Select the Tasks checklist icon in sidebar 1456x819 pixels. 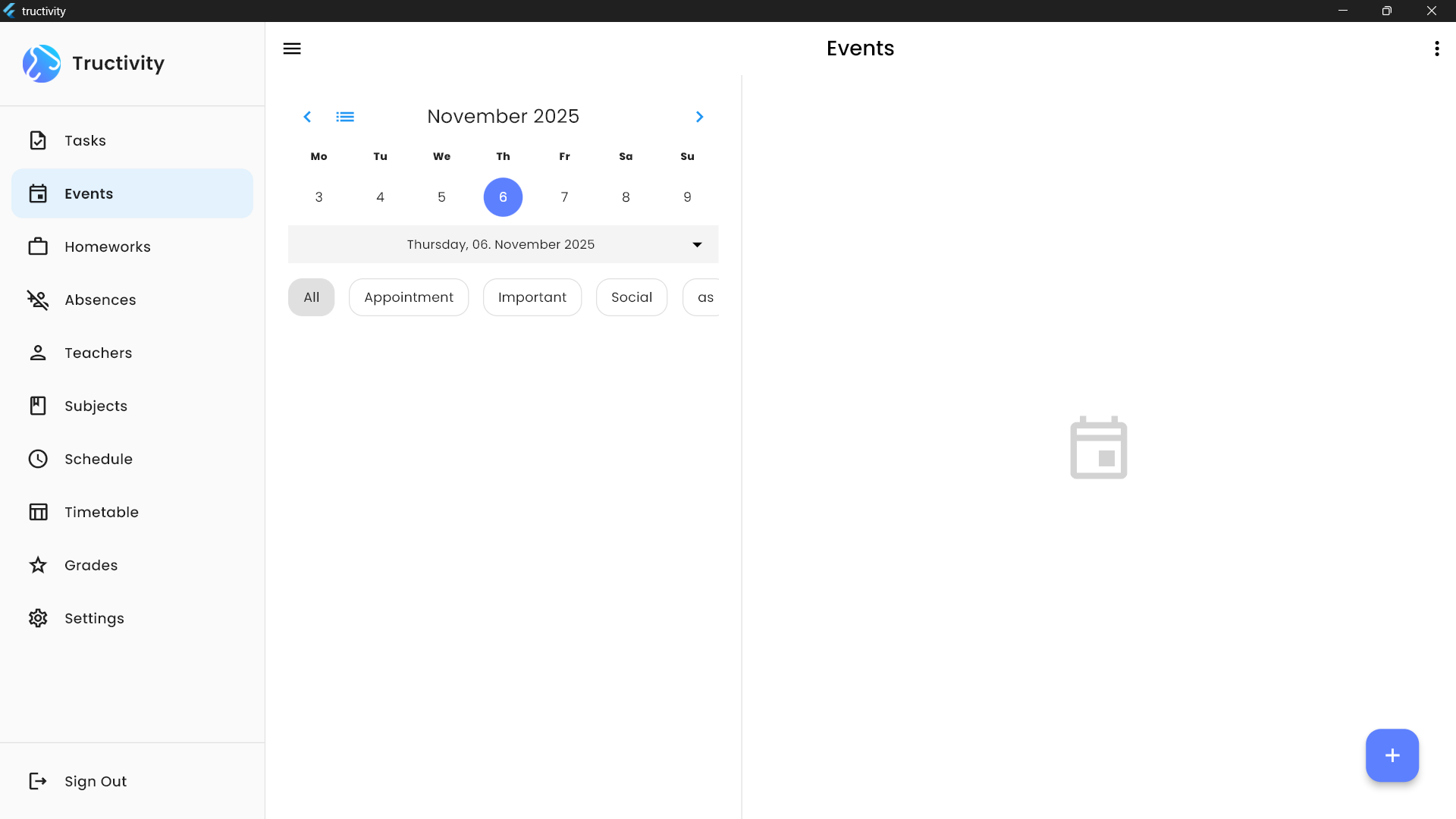pyautogui.click(x=38, y=140)
